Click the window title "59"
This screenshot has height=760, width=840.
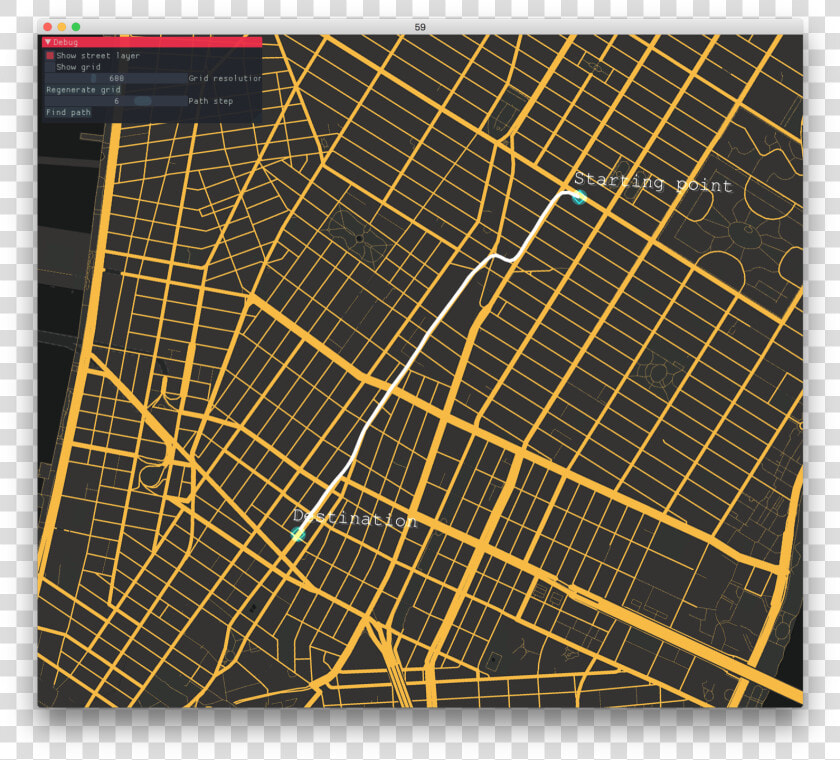(x=420, y=27)
